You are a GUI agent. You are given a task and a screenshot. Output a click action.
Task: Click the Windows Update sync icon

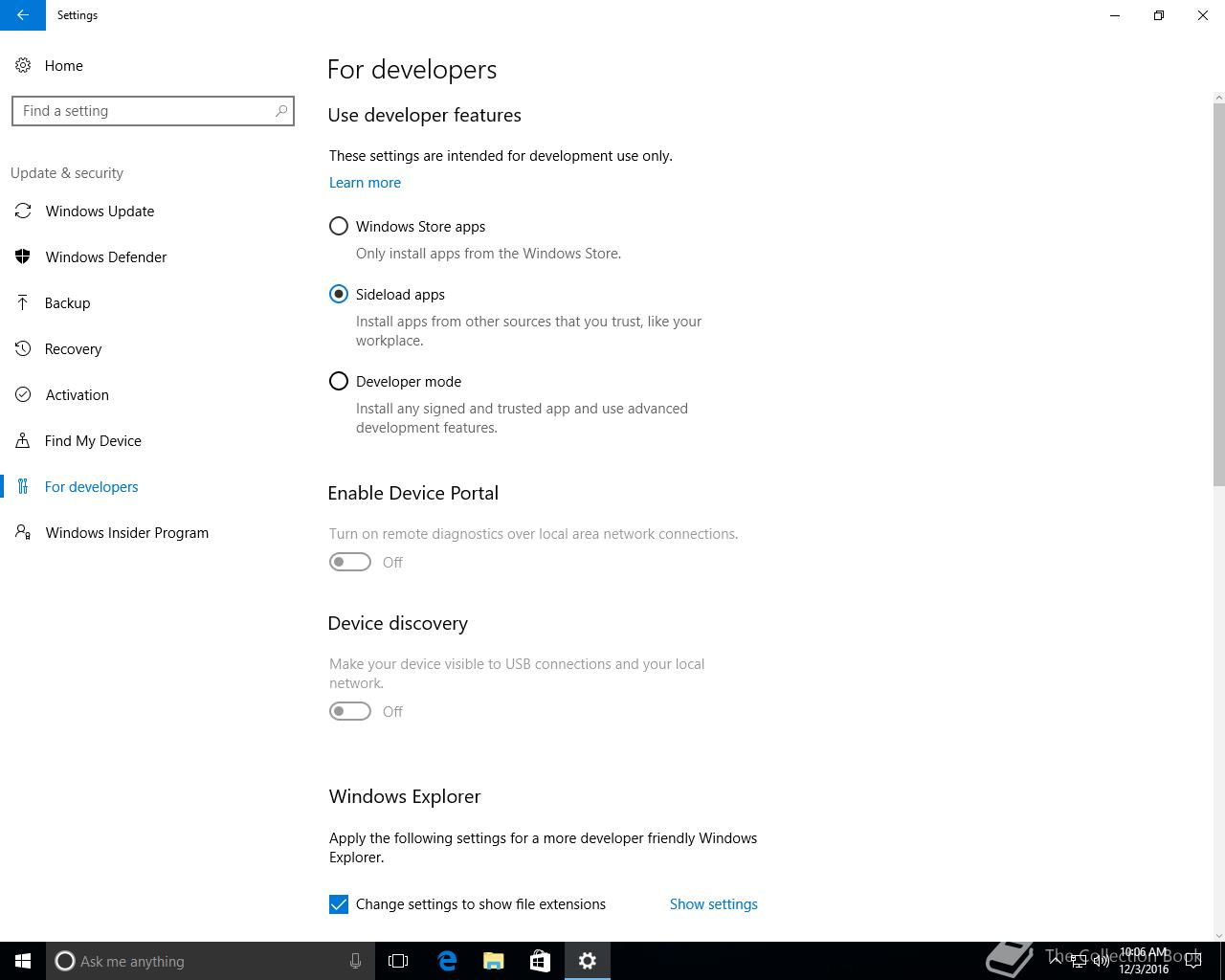point(23,211)
